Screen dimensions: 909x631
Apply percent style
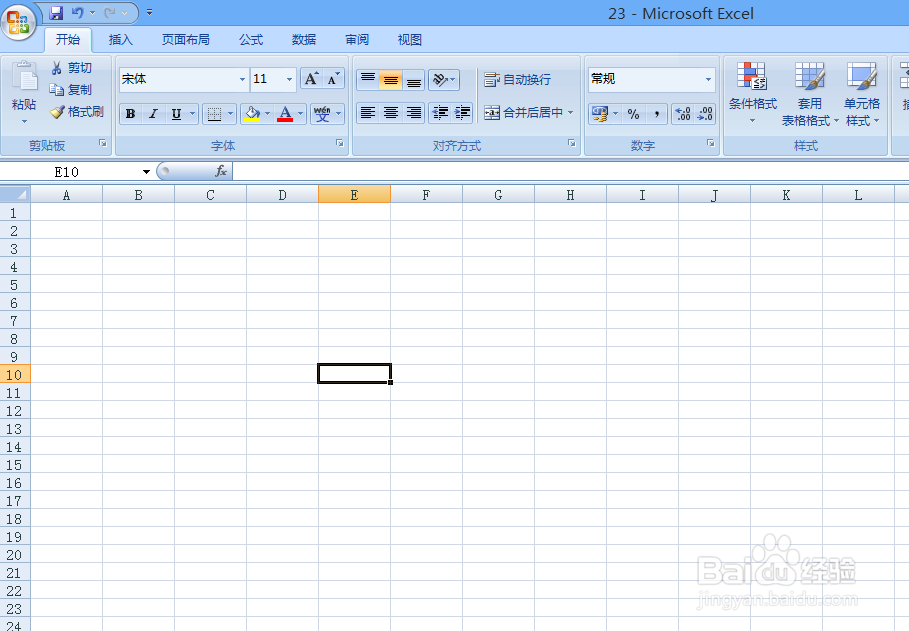tap(634, 114)
